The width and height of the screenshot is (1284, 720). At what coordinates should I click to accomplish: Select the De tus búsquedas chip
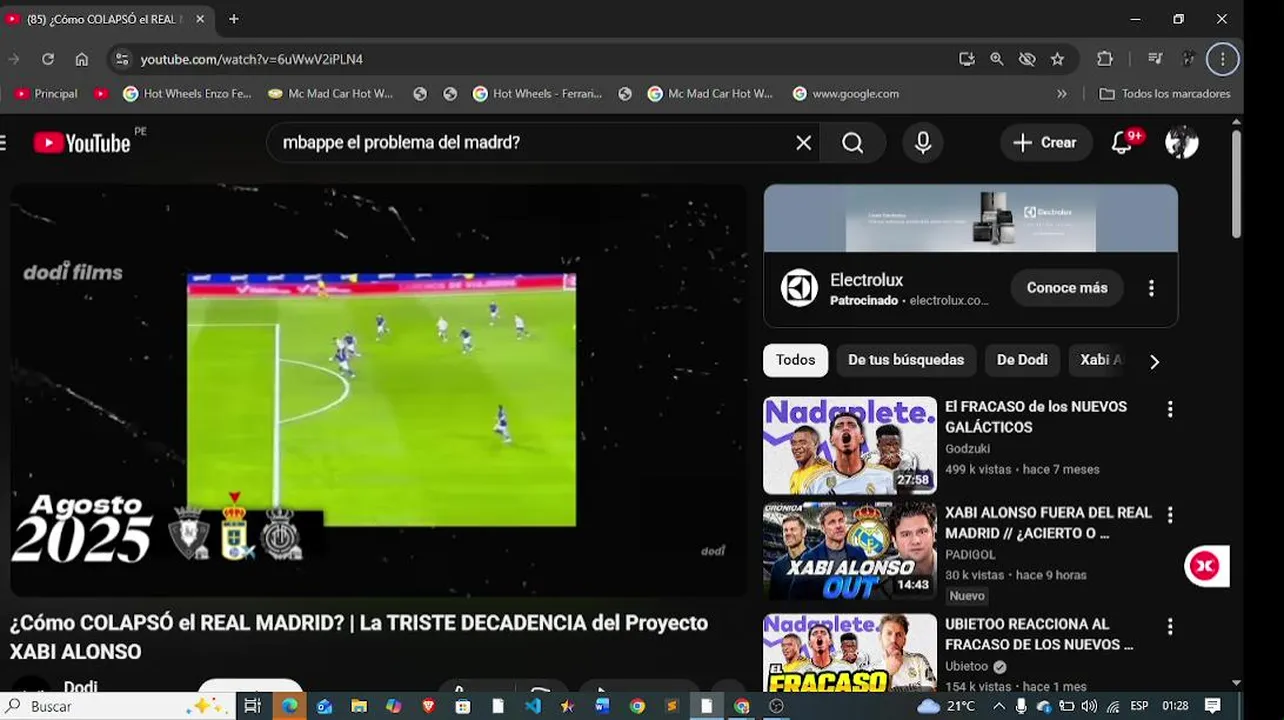pos(906,360)
